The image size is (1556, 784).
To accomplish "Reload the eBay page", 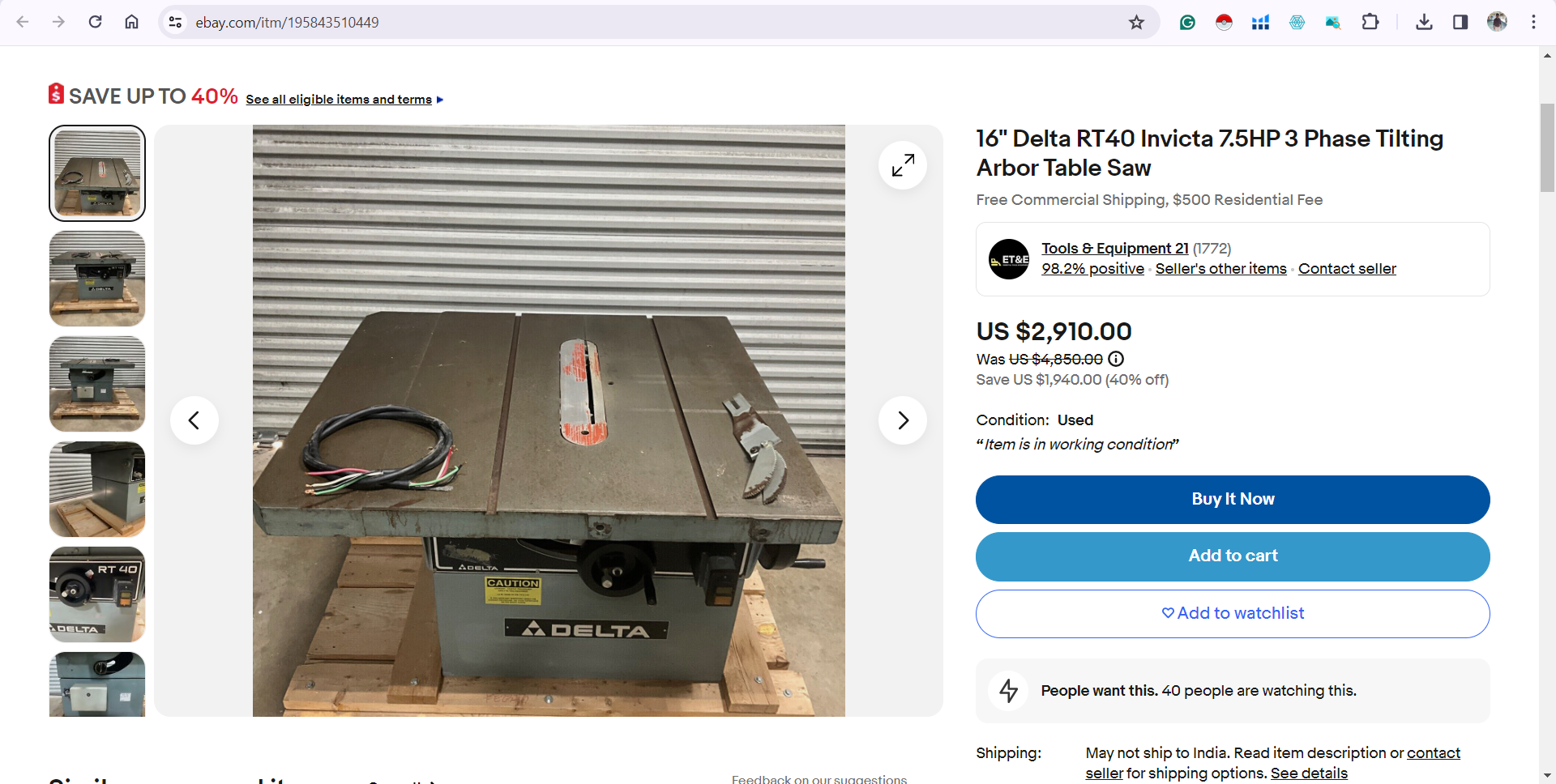I will [95, 22].
